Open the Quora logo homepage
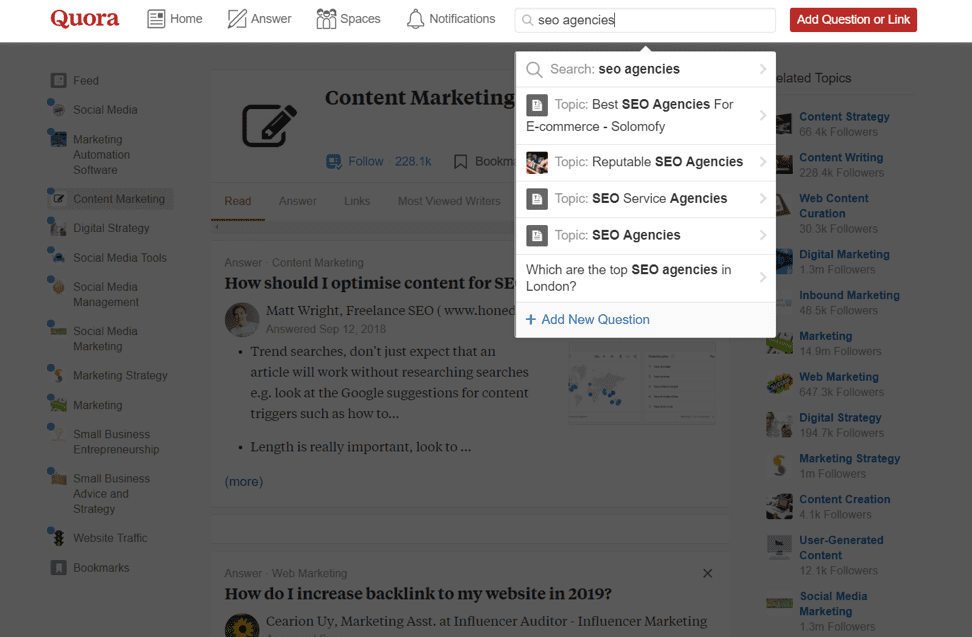The image size is (972, 637). pos(84,18)
